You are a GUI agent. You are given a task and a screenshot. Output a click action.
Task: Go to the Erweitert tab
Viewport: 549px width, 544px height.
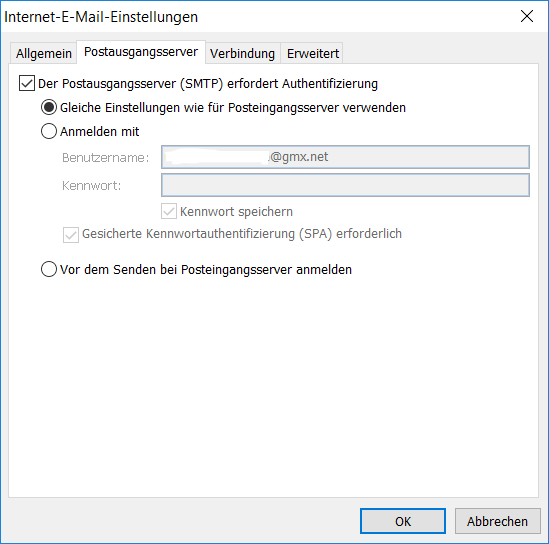pyautogui.click(x=312, y=53)
